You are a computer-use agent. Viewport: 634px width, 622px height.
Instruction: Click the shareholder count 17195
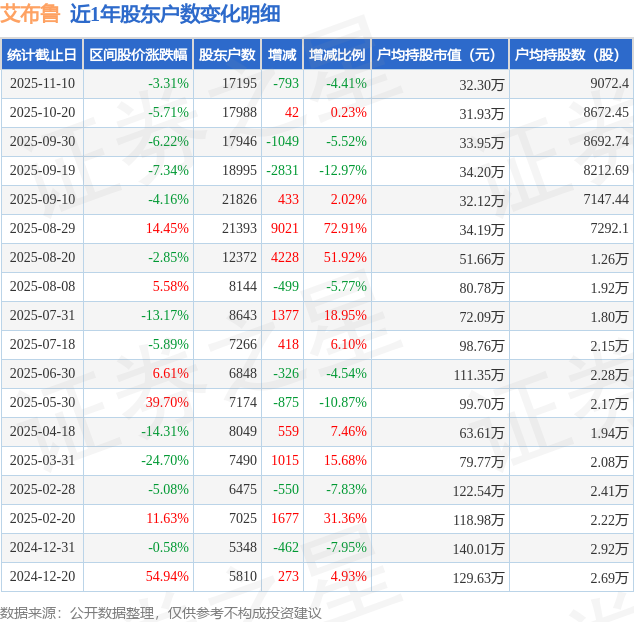click(x=239, y=83)
